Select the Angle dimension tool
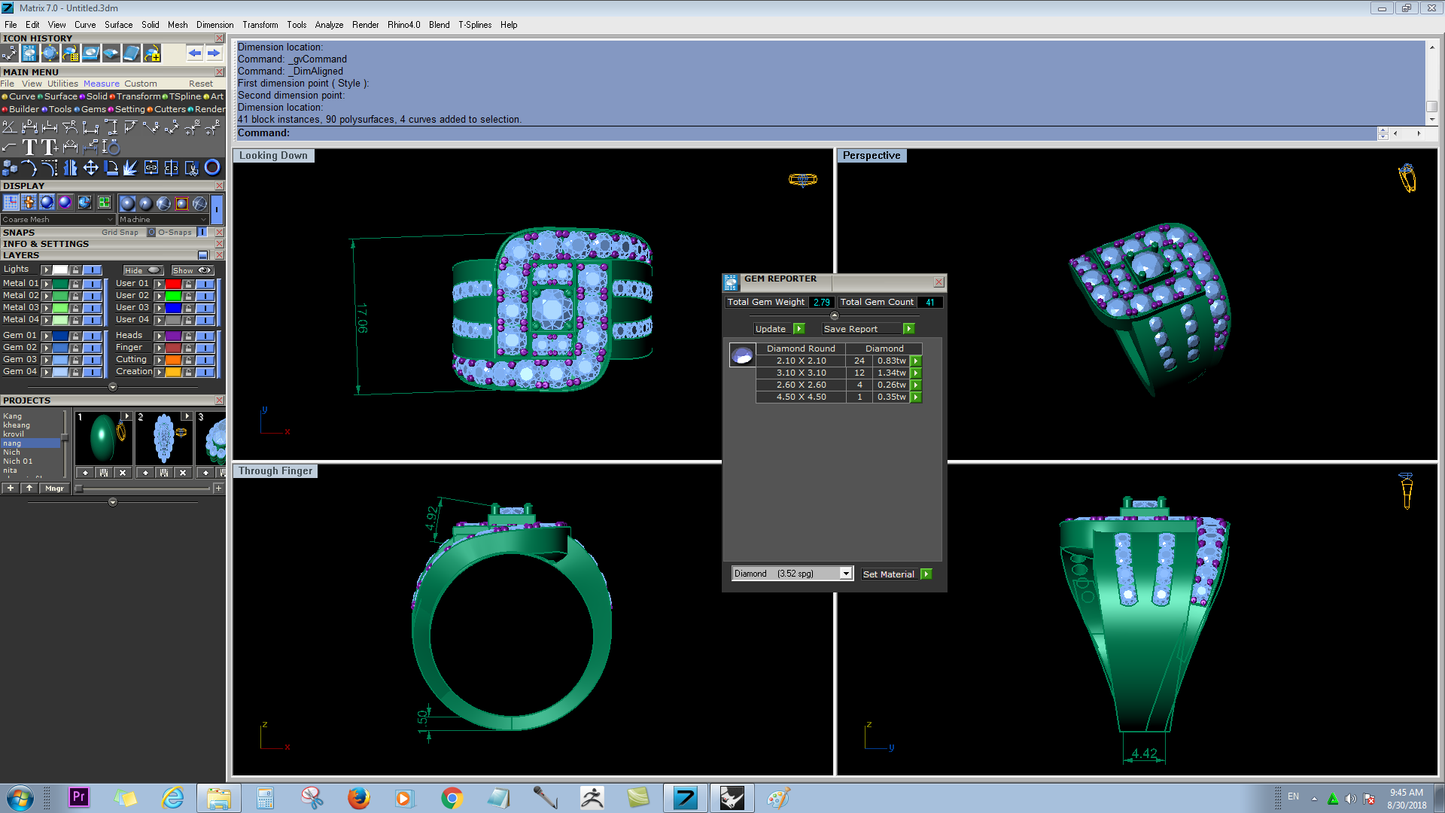1445x813 pixels. pos(10,127)
